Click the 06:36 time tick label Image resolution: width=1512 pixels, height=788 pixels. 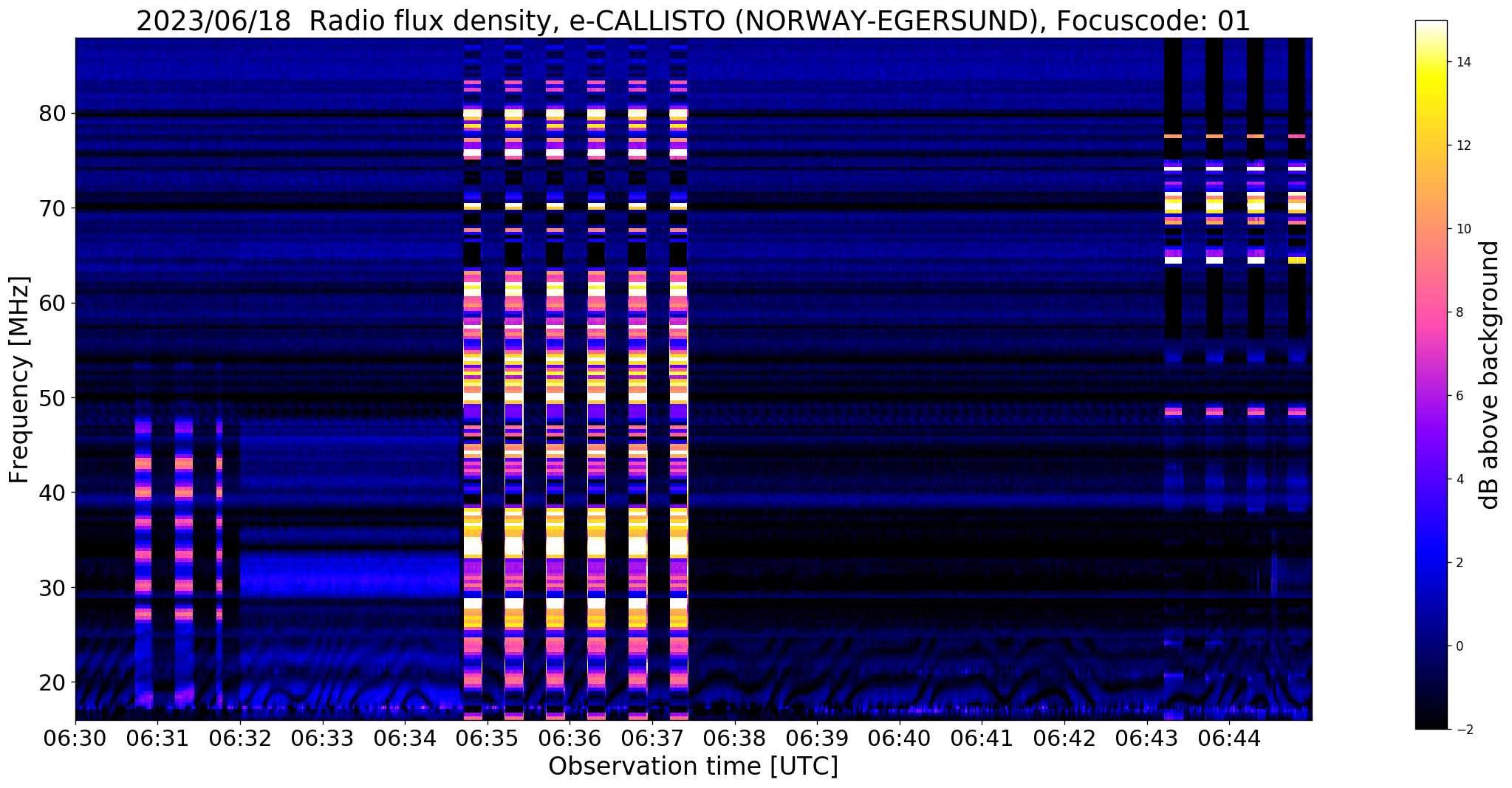coord(569,739)
